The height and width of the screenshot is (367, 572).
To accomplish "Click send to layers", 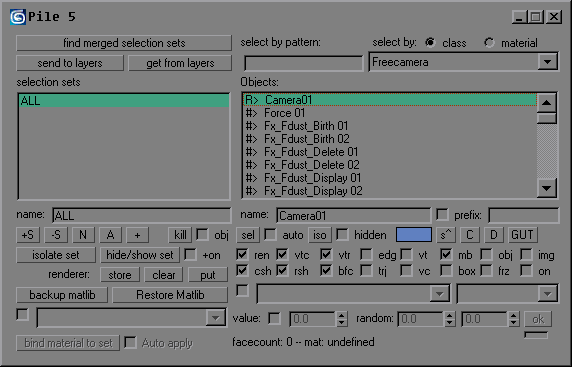I will pyautogui.click(x=70, y=63).
